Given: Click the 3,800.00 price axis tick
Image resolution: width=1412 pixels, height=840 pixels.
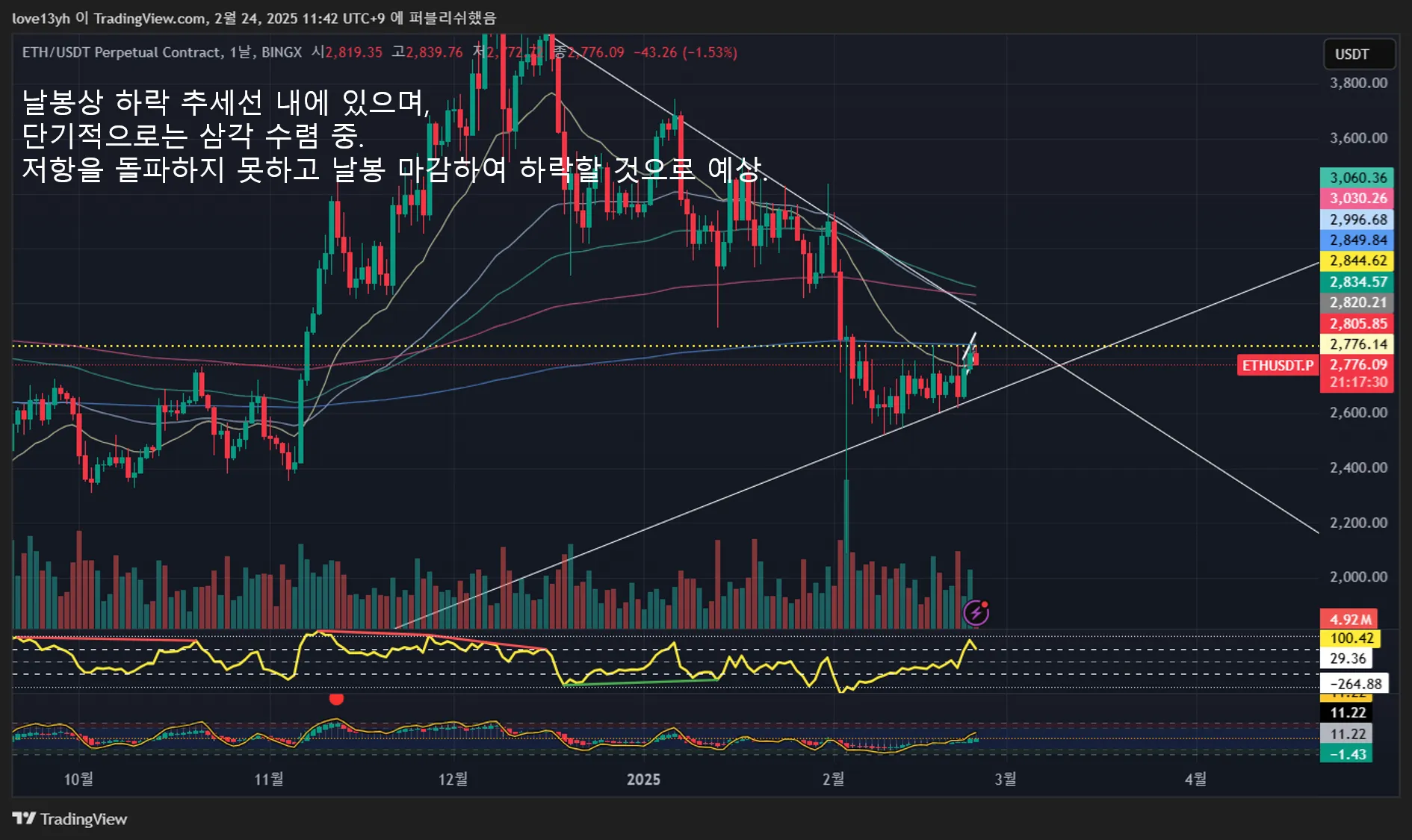Looking at the screenshot, I should click(x=1358, y=83).
